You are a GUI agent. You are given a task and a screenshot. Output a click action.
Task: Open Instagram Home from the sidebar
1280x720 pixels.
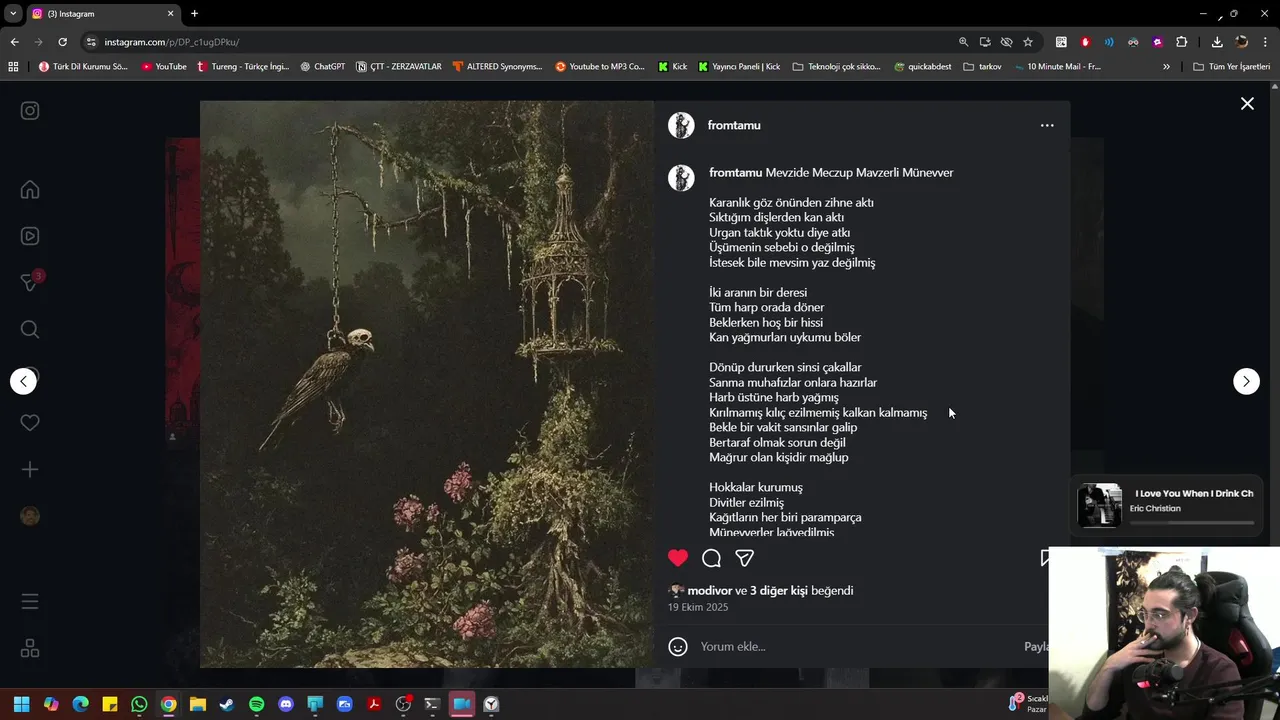coord(30,190)
